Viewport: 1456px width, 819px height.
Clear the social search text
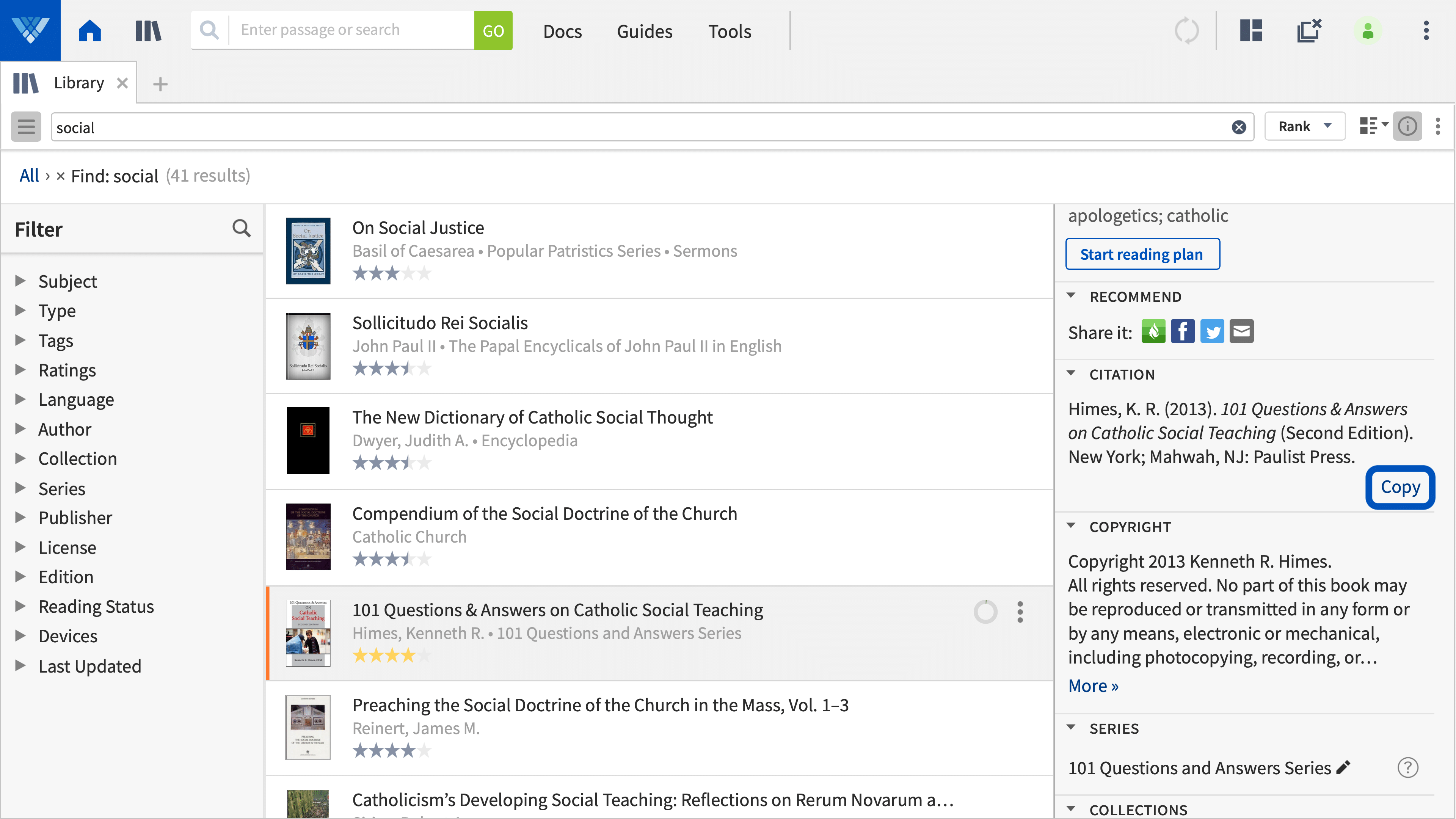[1238, 127]
